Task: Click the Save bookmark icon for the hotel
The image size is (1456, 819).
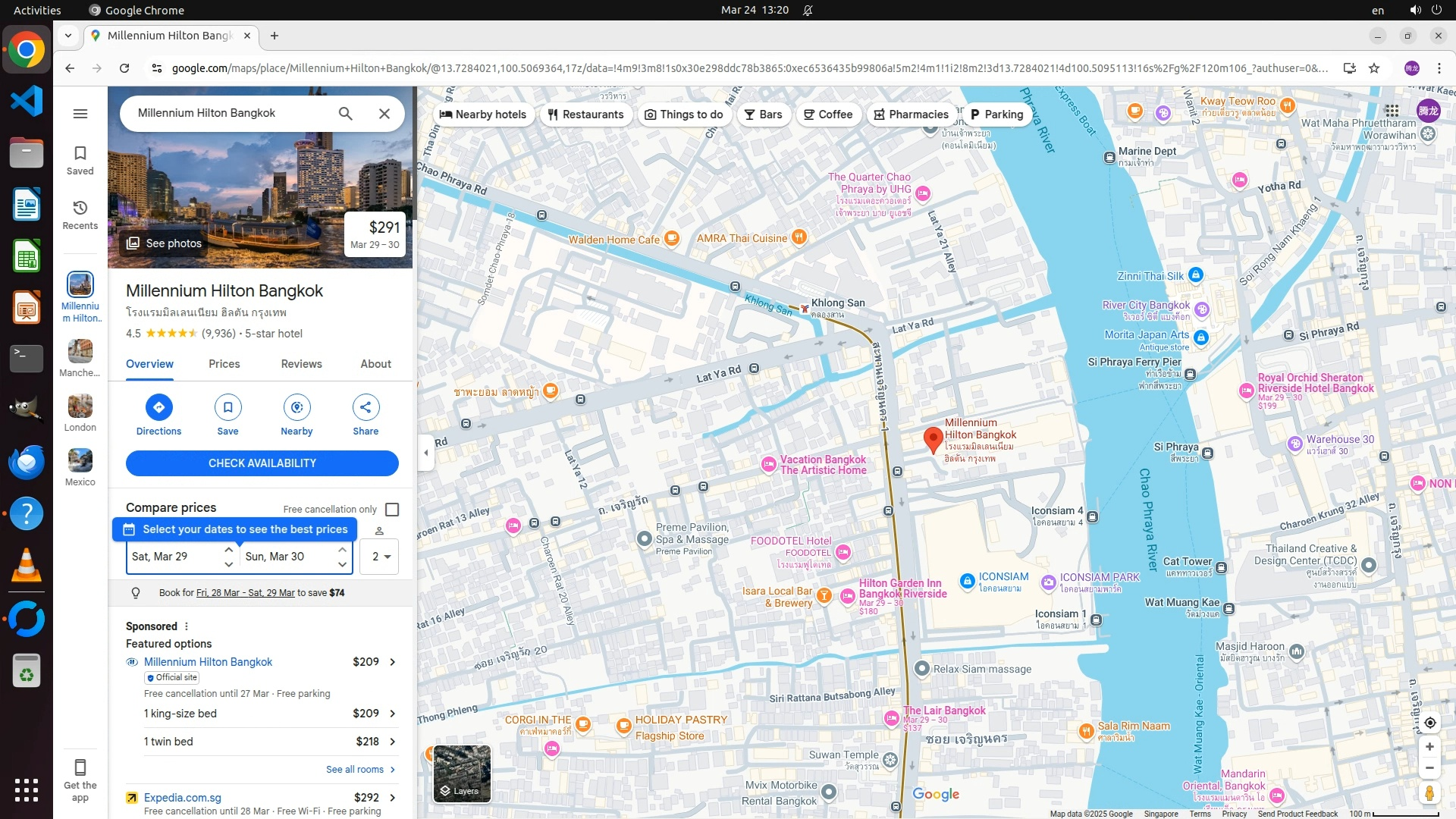Action: 227,407
